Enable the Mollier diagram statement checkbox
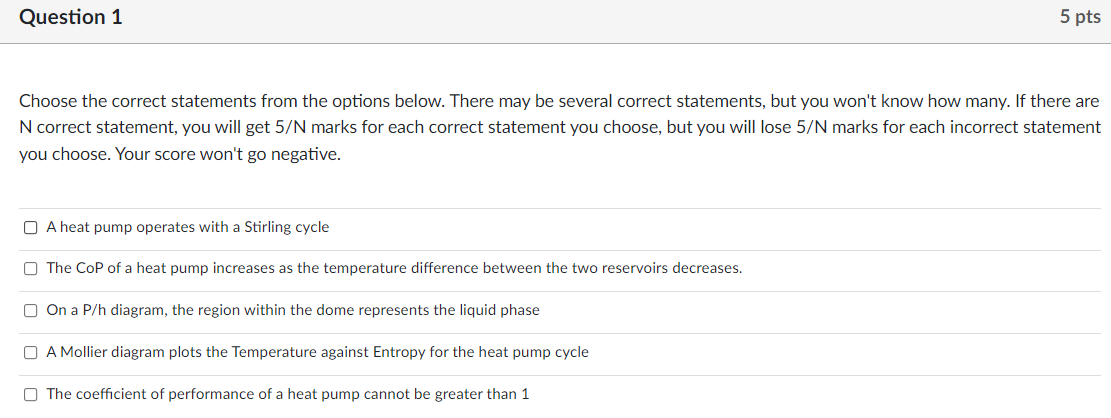1111x418 pixels. (30, 352)
